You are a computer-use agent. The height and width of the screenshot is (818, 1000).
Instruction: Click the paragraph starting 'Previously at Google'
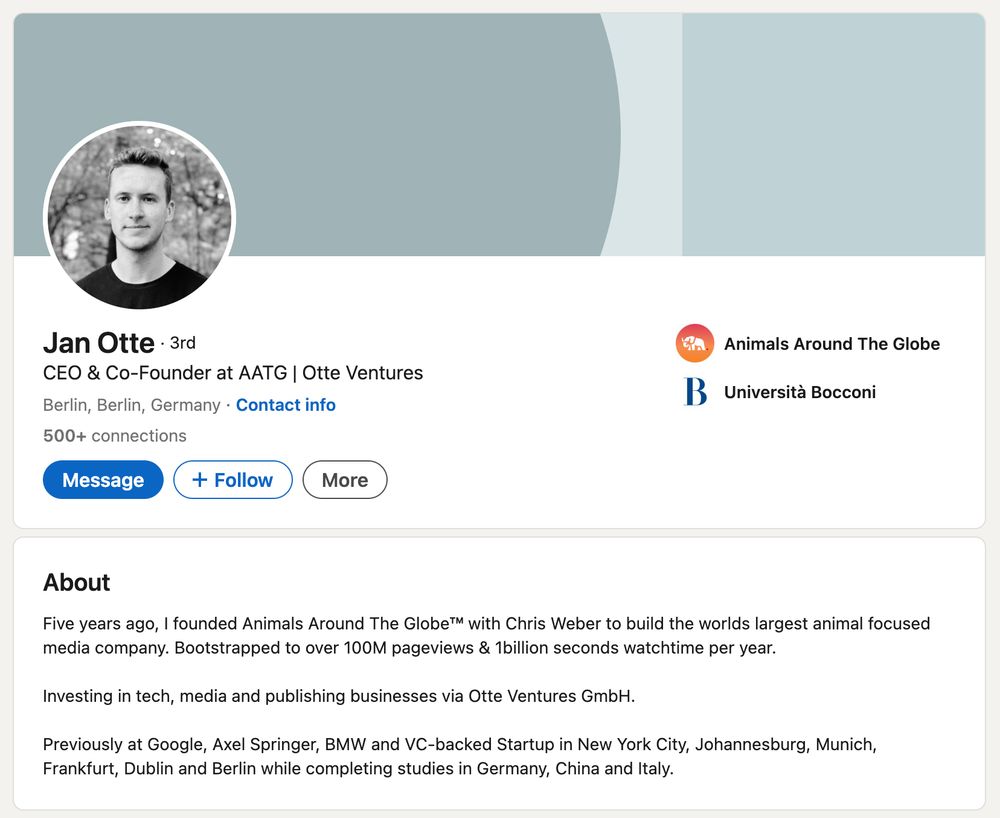[x=460, y=756]
